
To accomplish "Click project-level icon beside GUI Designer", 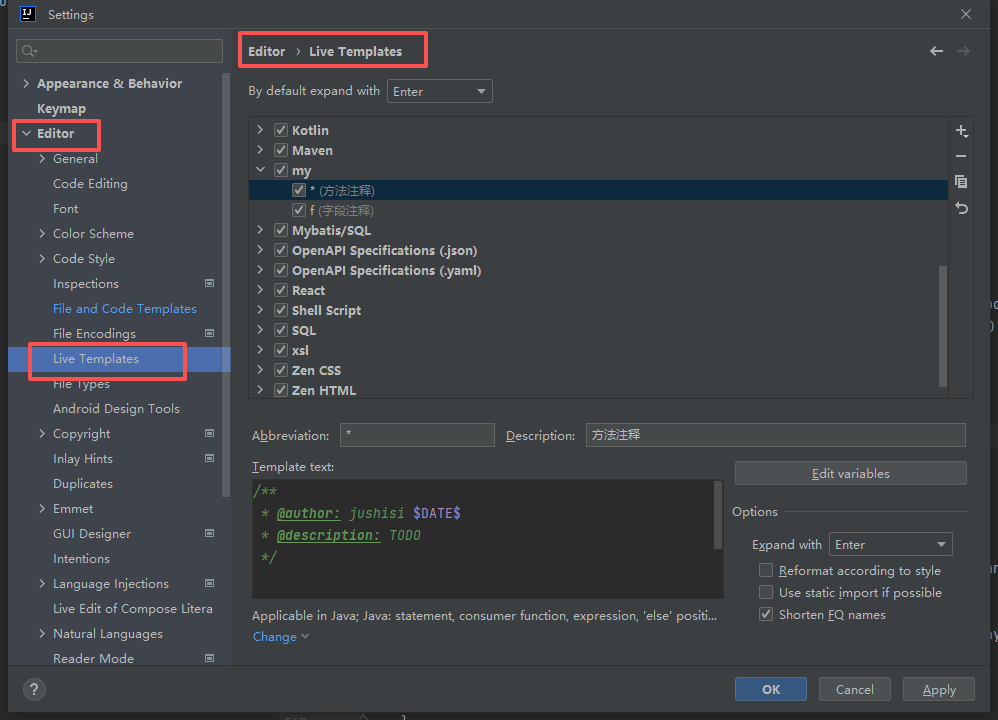I will pos(209,533).
